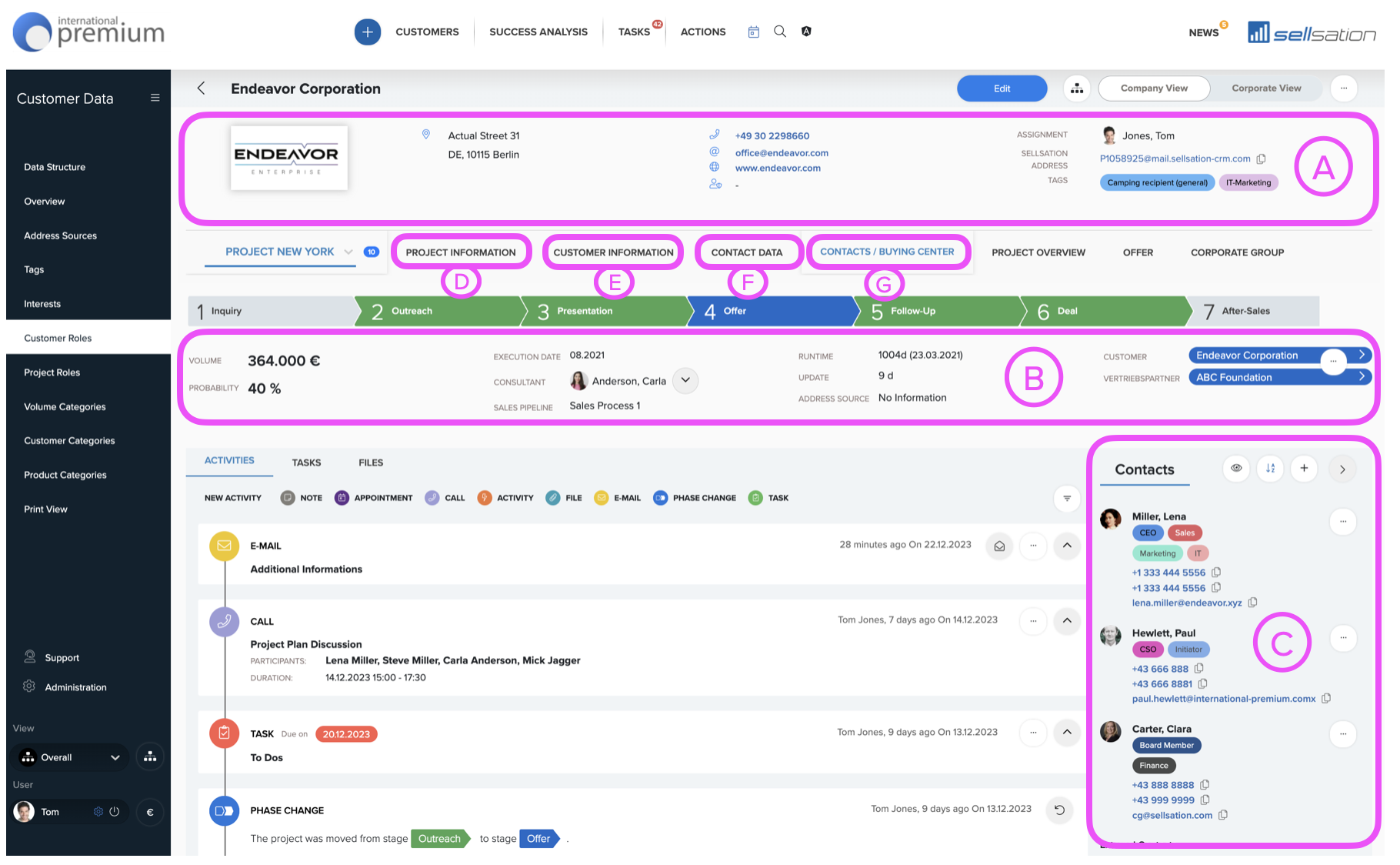The image size is (1400, 865).
Task: Create a new File activity
Action: click(x=564, y=498)
